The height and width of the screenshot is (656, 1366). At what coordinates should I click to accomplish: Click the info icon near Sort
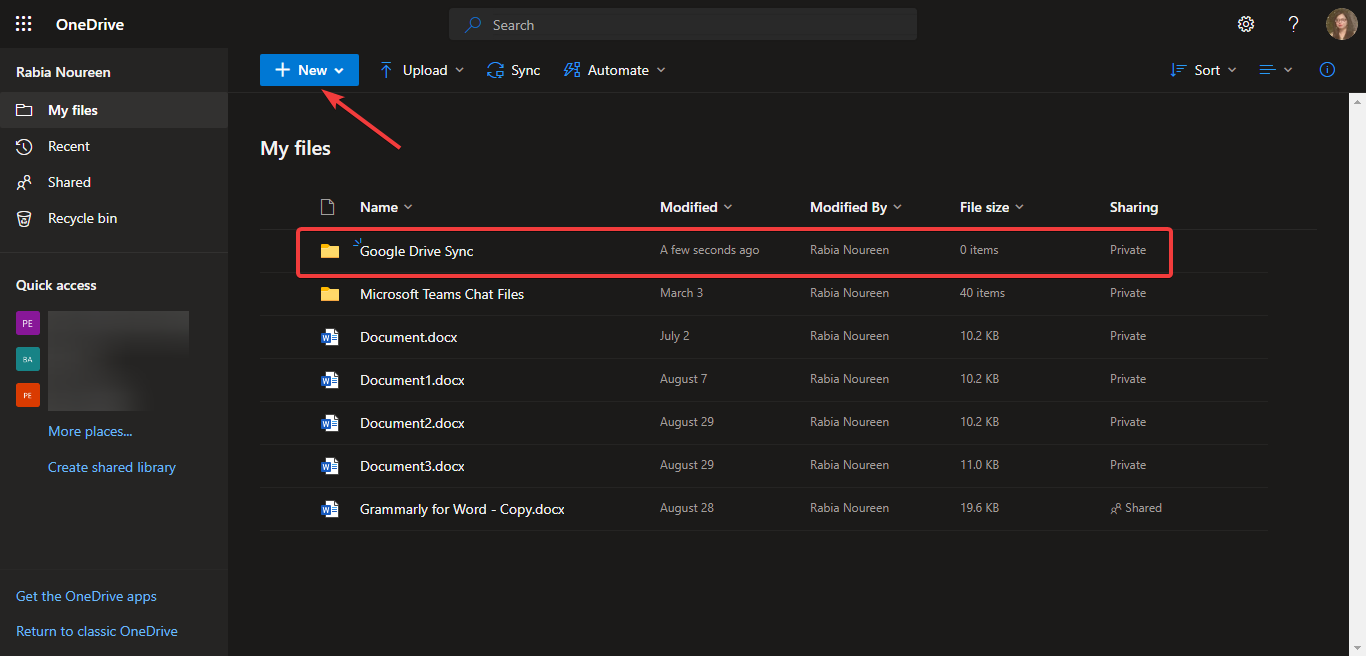pyautogui.click(x=1327, y=69)
